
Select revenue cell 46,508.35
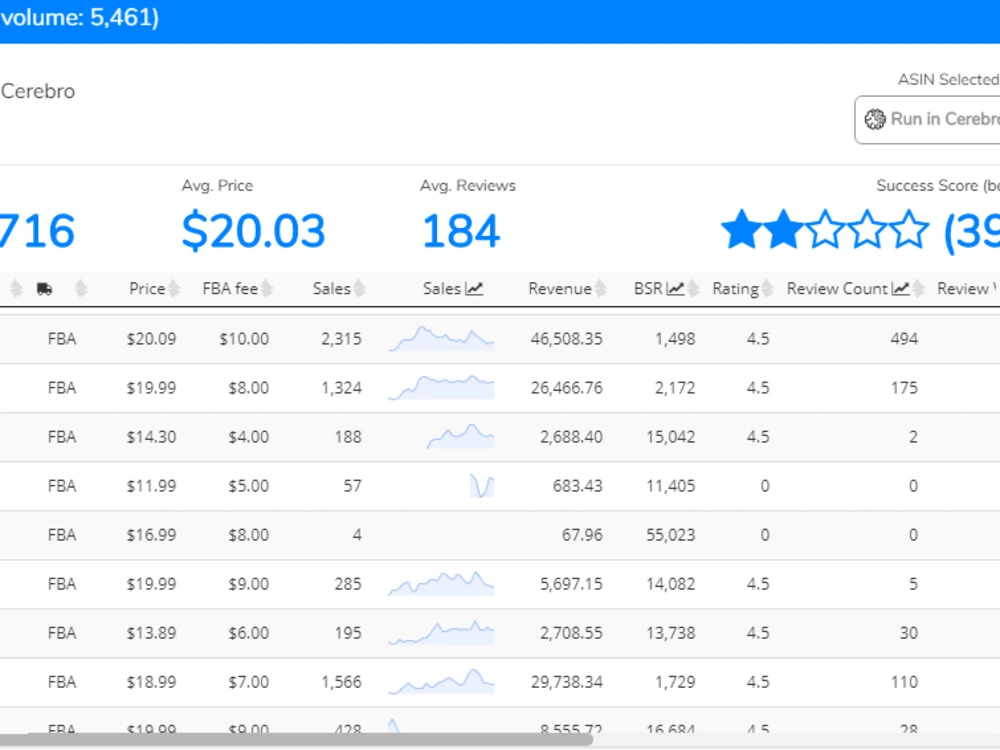pos(566,339)
